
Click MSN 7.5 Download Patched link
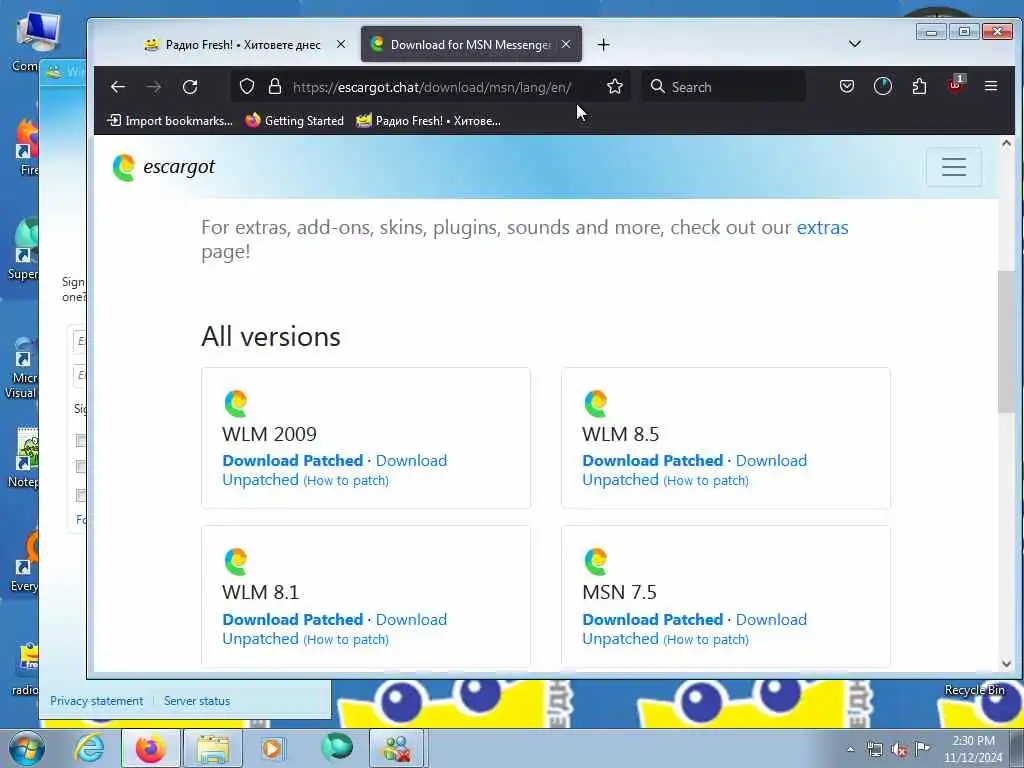pyautogui.click(x=652, y=619)
